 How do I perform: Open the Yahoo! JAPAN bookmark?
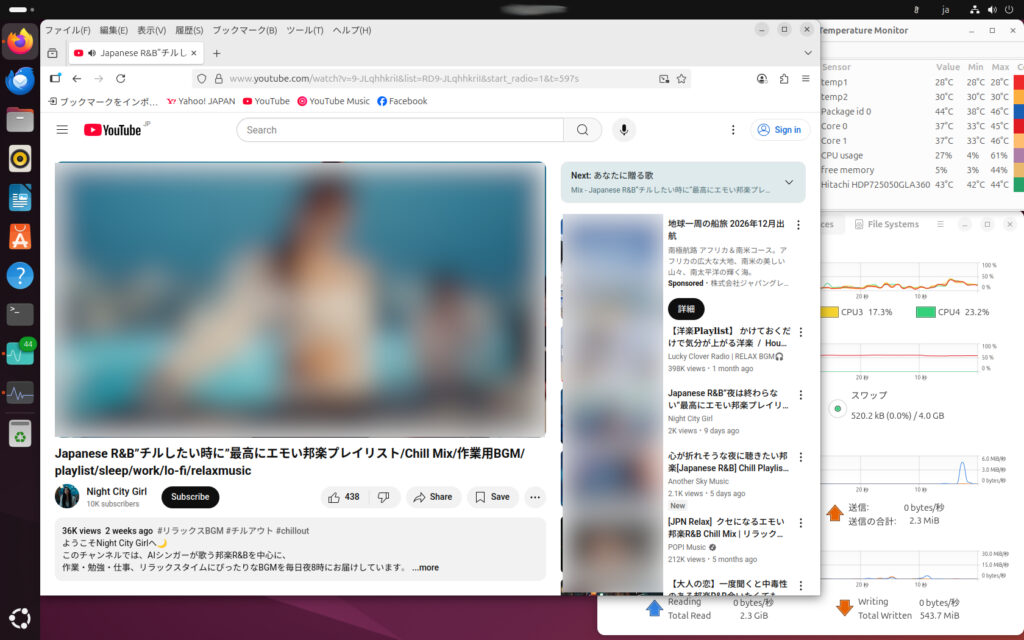pos(200,101)
